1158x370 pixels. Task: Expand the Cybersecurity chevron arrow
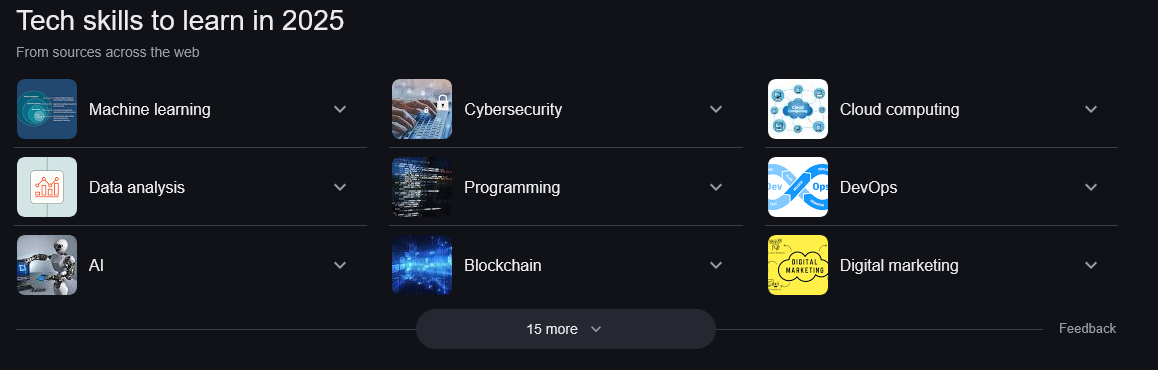click(716, 109)
